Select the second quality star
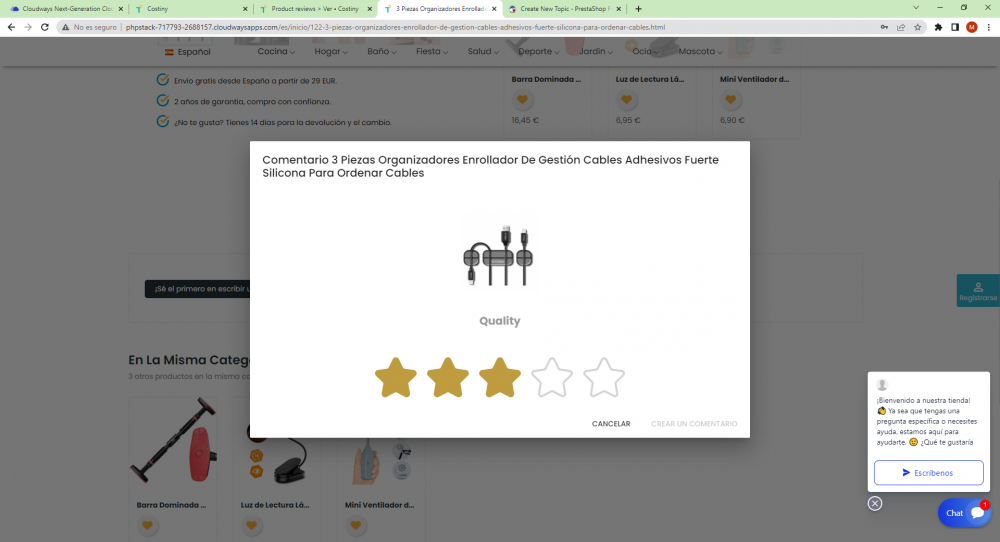 coord(448,377)
